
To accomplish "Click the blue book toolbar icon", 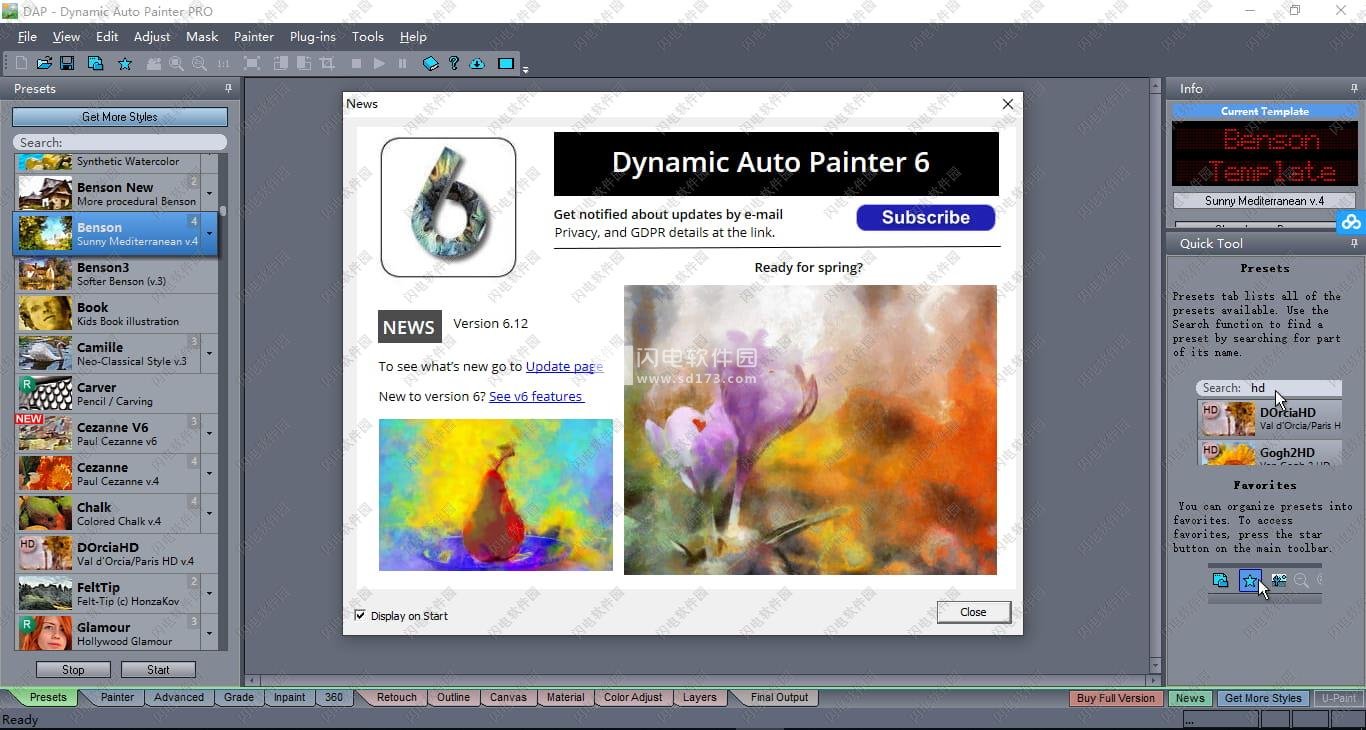I will pos(431,63).
